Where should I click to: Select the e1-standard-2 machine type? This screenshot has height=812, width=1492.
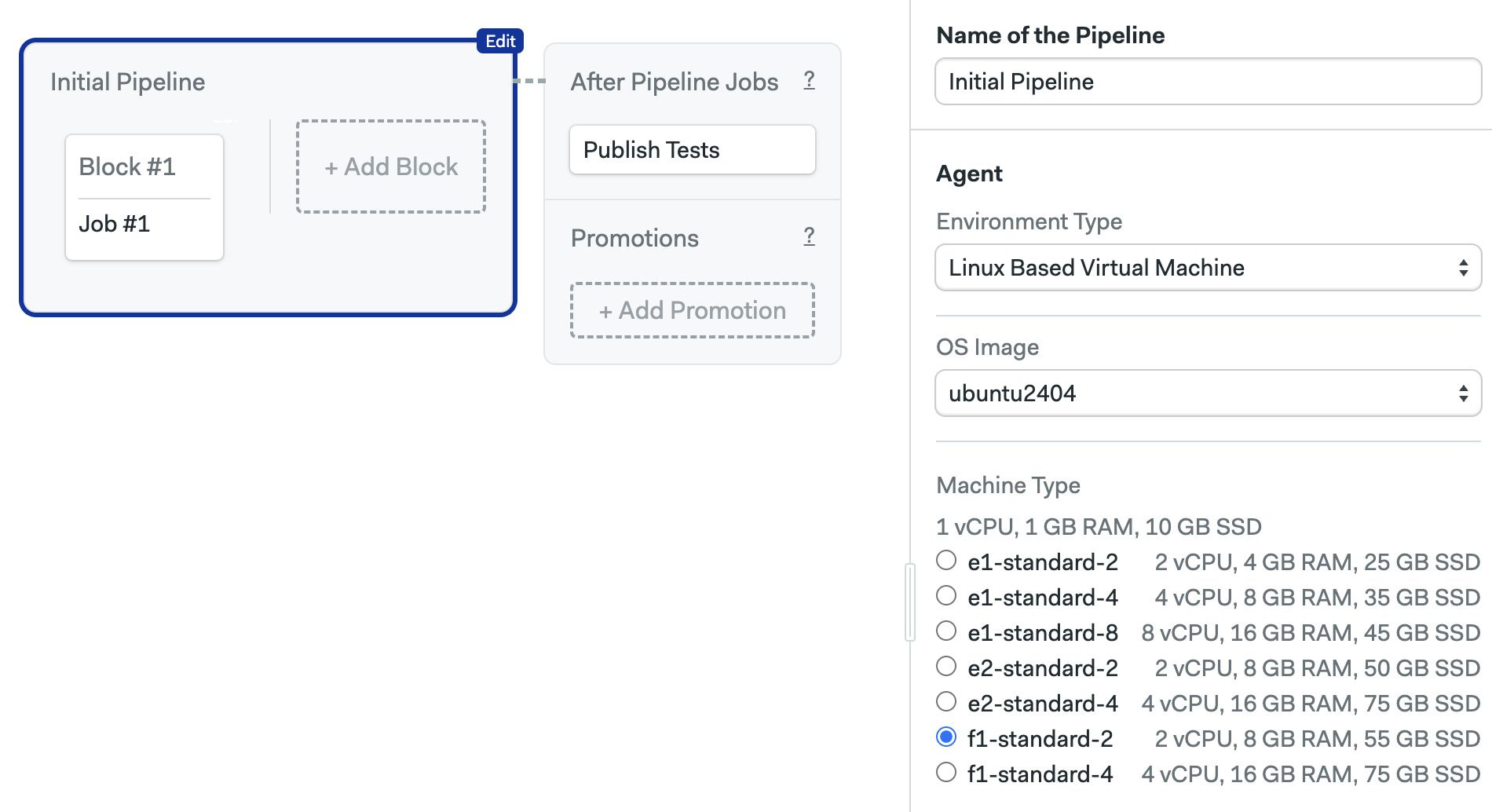pos(946,560)
